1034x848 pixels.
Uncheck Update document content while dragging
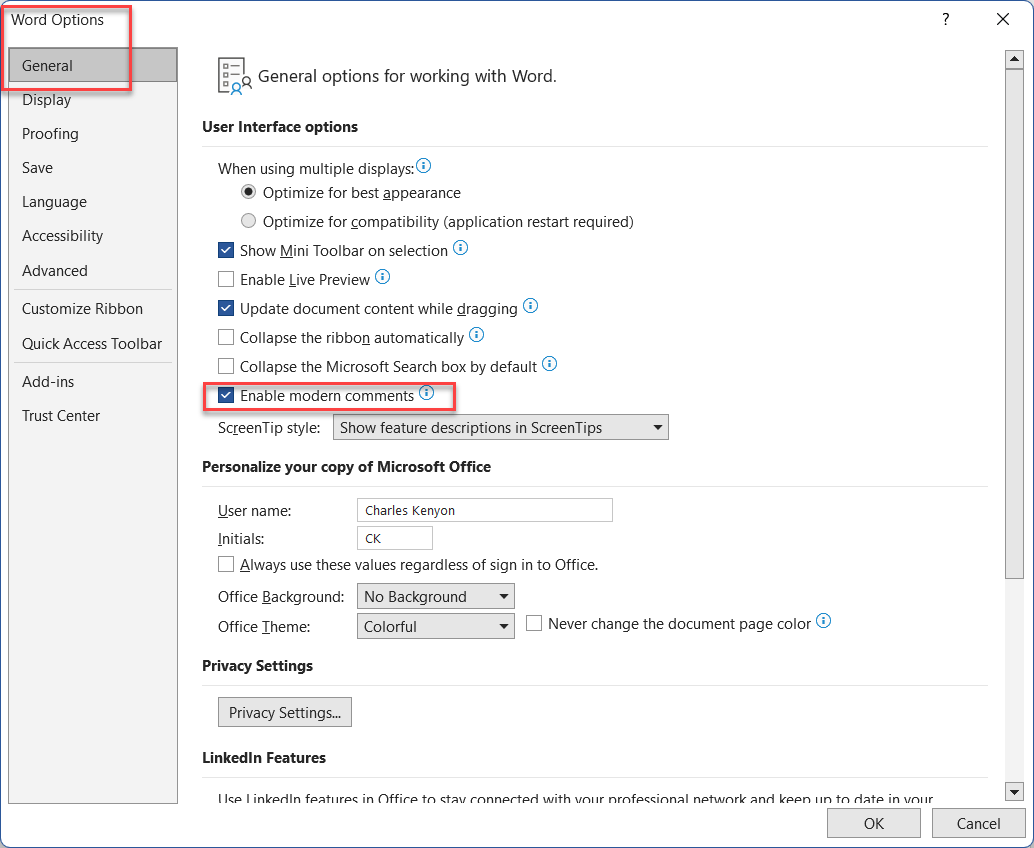click(x=226, y=308)
